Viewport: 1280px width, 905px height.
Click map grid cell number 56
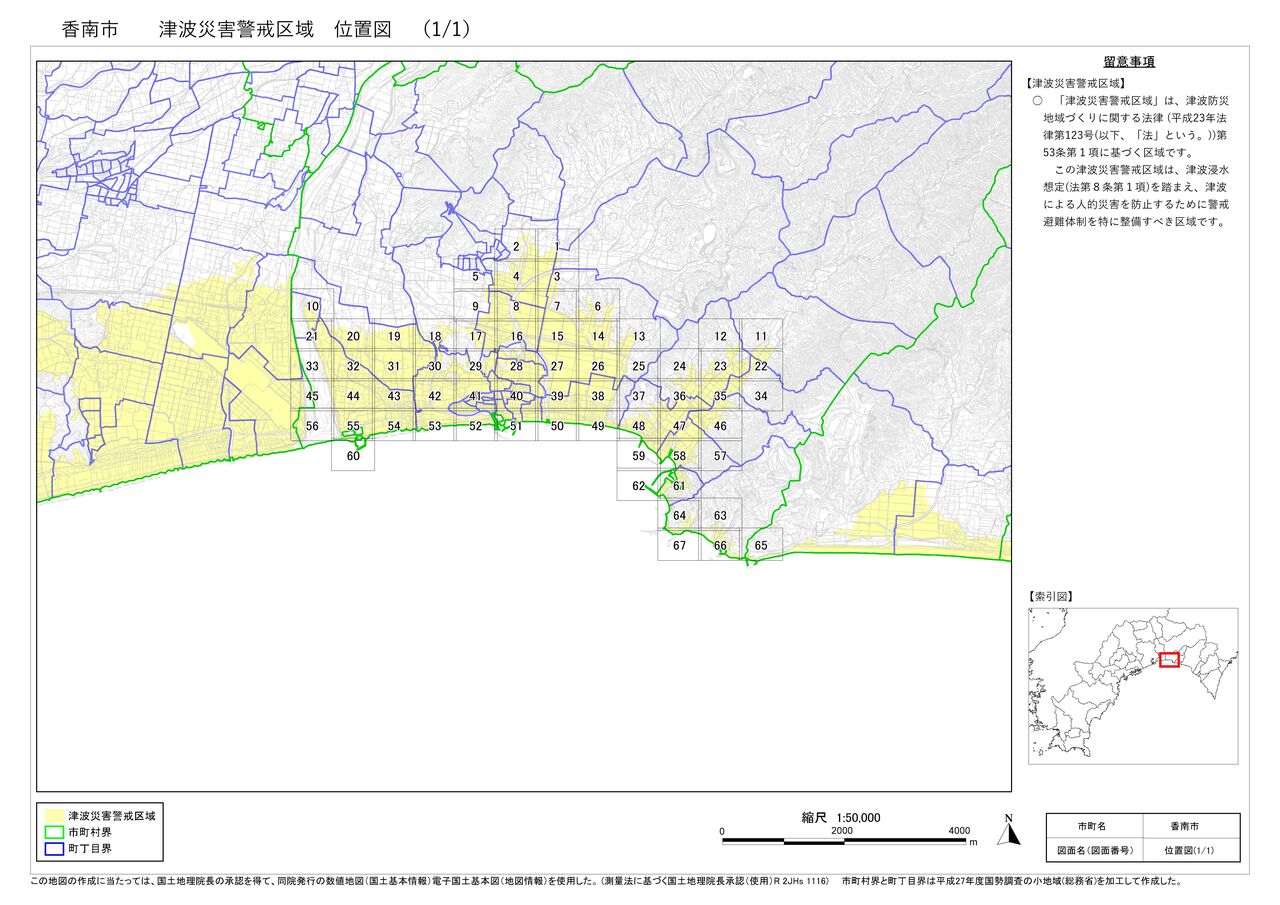click(x=312, y=426)
